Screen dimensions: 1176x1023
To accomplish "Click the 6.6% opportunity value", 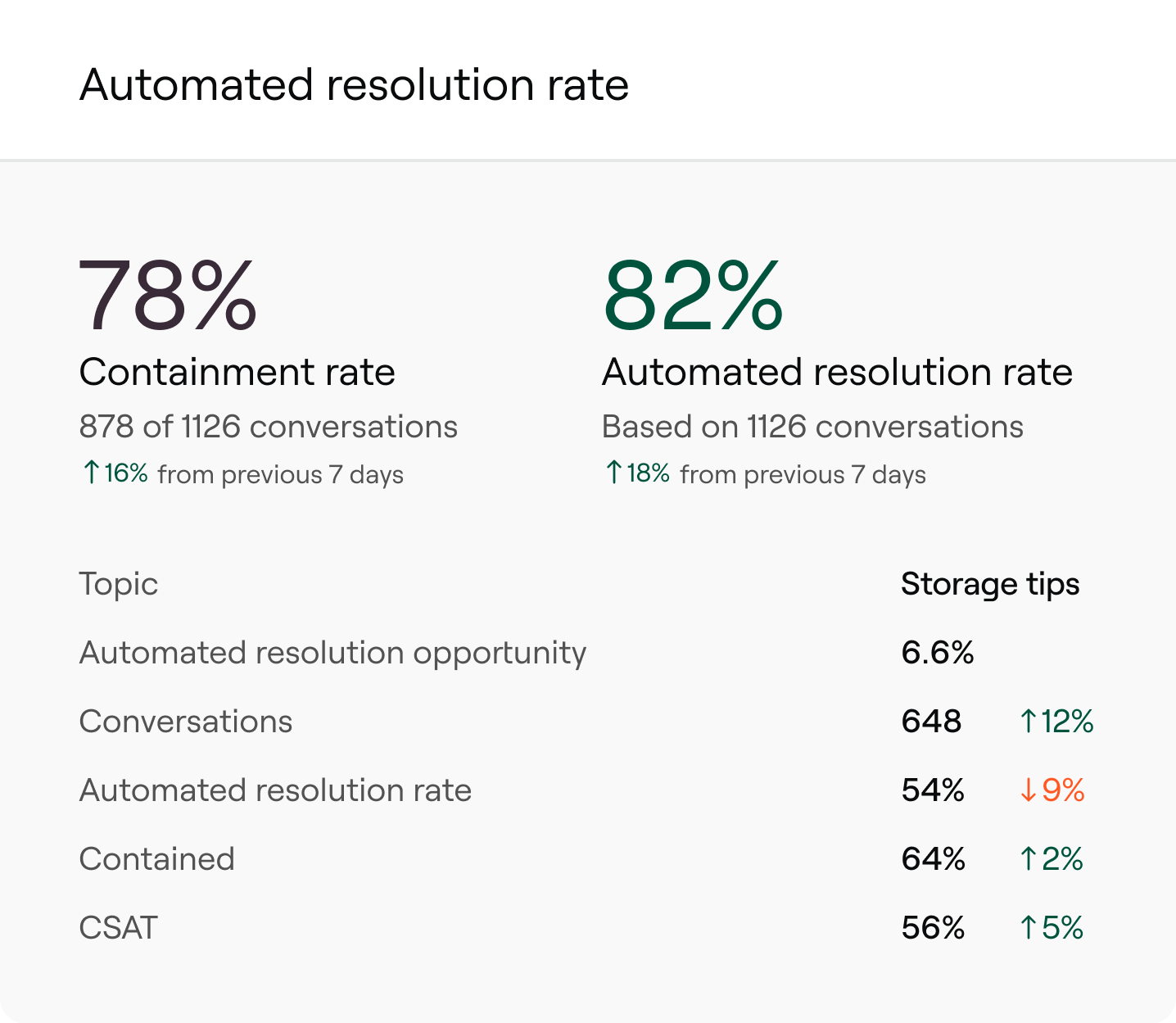I will click(x=938, y=653).
